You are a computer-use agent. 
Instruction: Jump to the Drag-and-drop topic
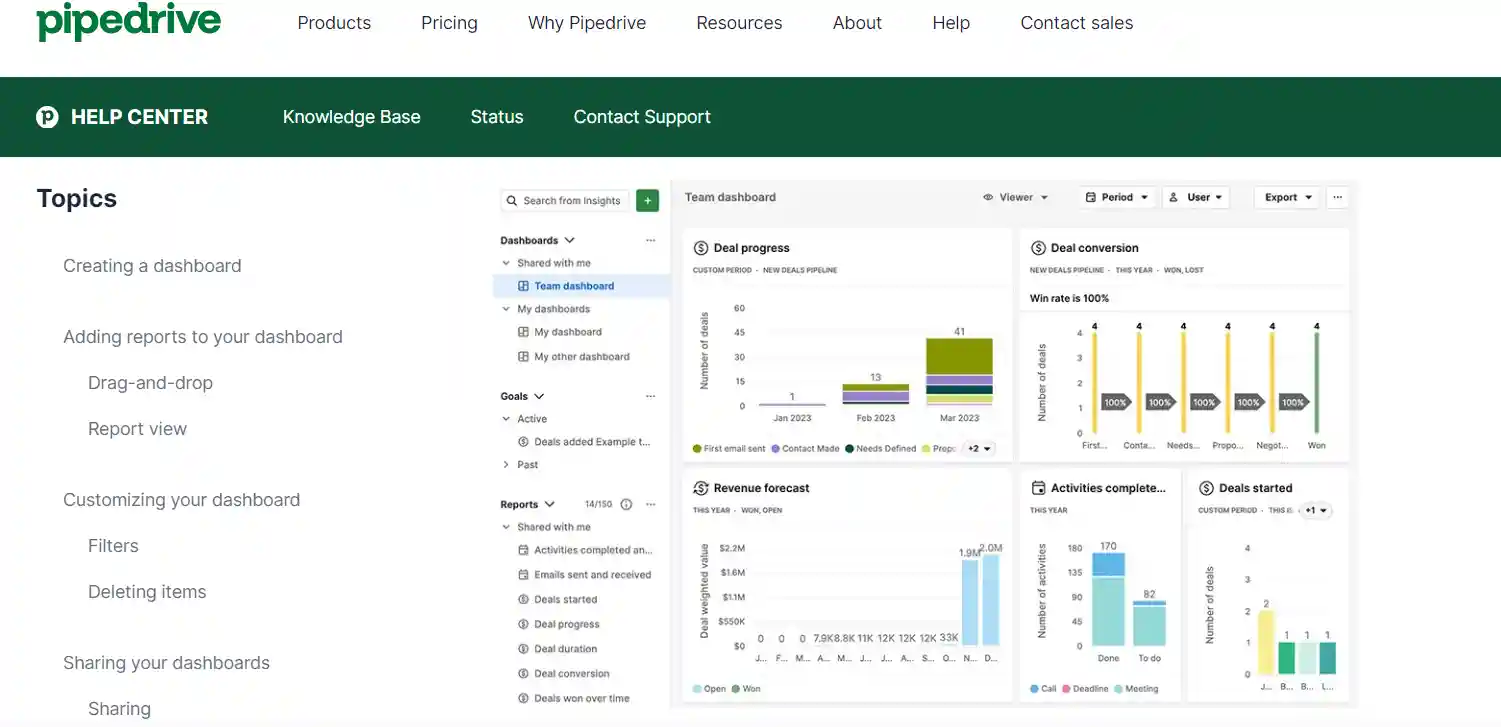[x=150, y=383]
